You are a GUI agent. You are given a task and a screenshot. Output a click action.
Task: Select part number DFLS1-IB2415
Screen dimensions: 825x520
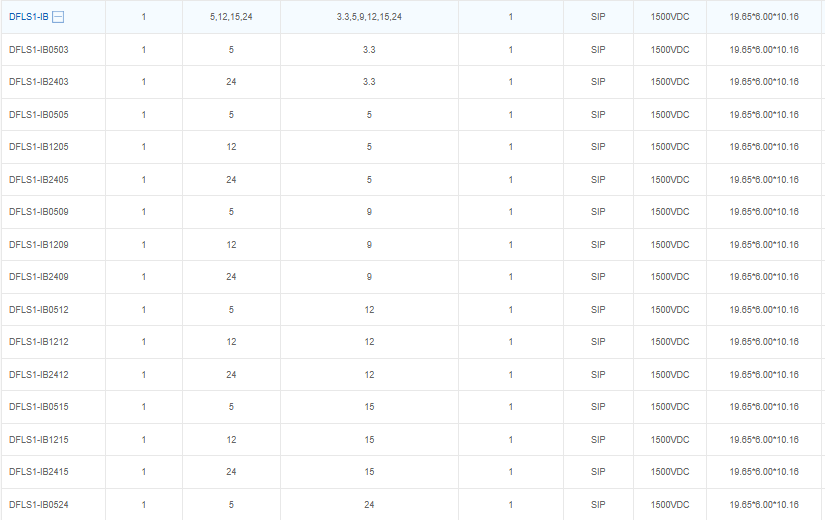pos(38,472)
